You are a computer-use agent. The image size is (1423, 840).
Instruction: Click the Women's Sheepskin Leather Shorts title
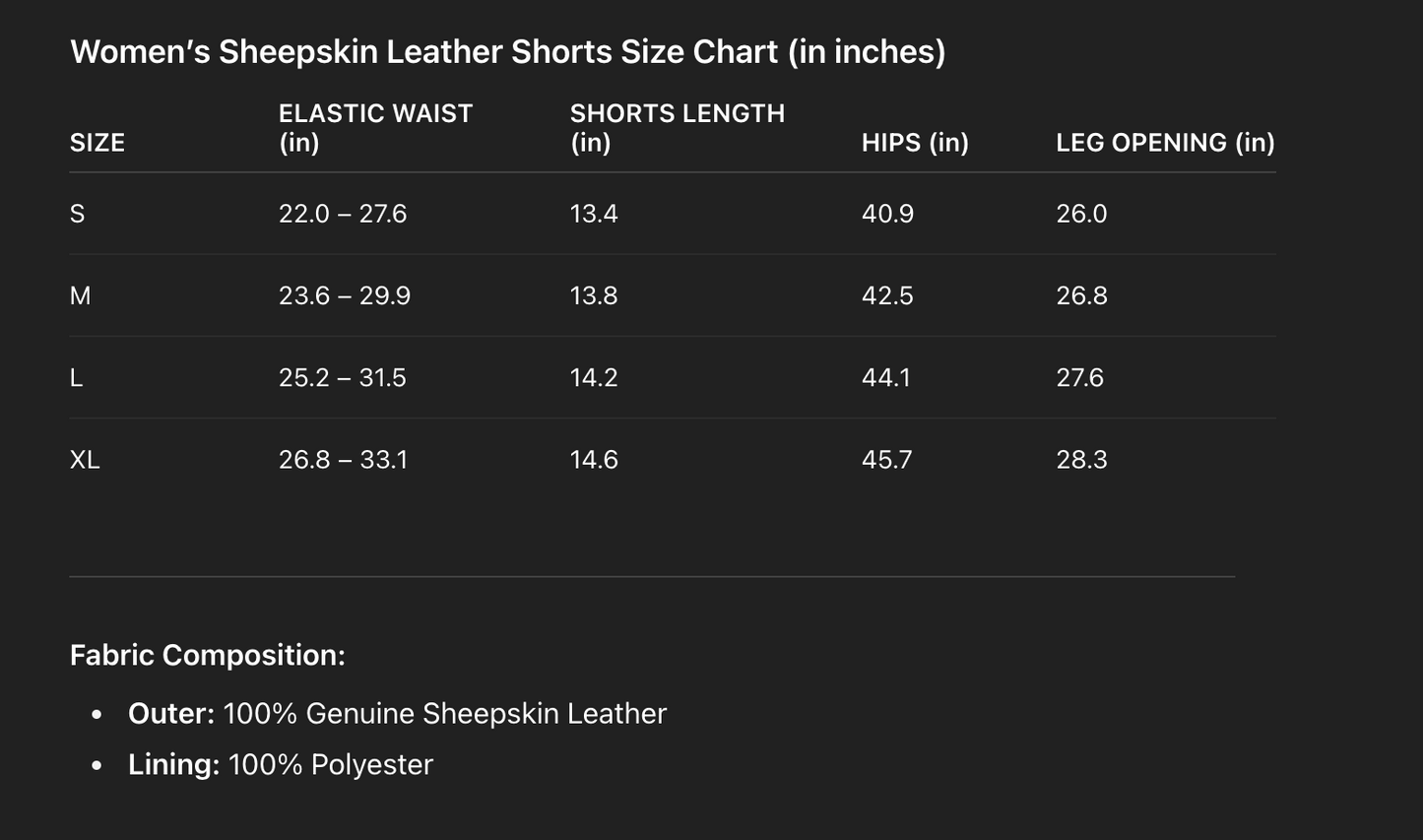click(x=507, y=52)
